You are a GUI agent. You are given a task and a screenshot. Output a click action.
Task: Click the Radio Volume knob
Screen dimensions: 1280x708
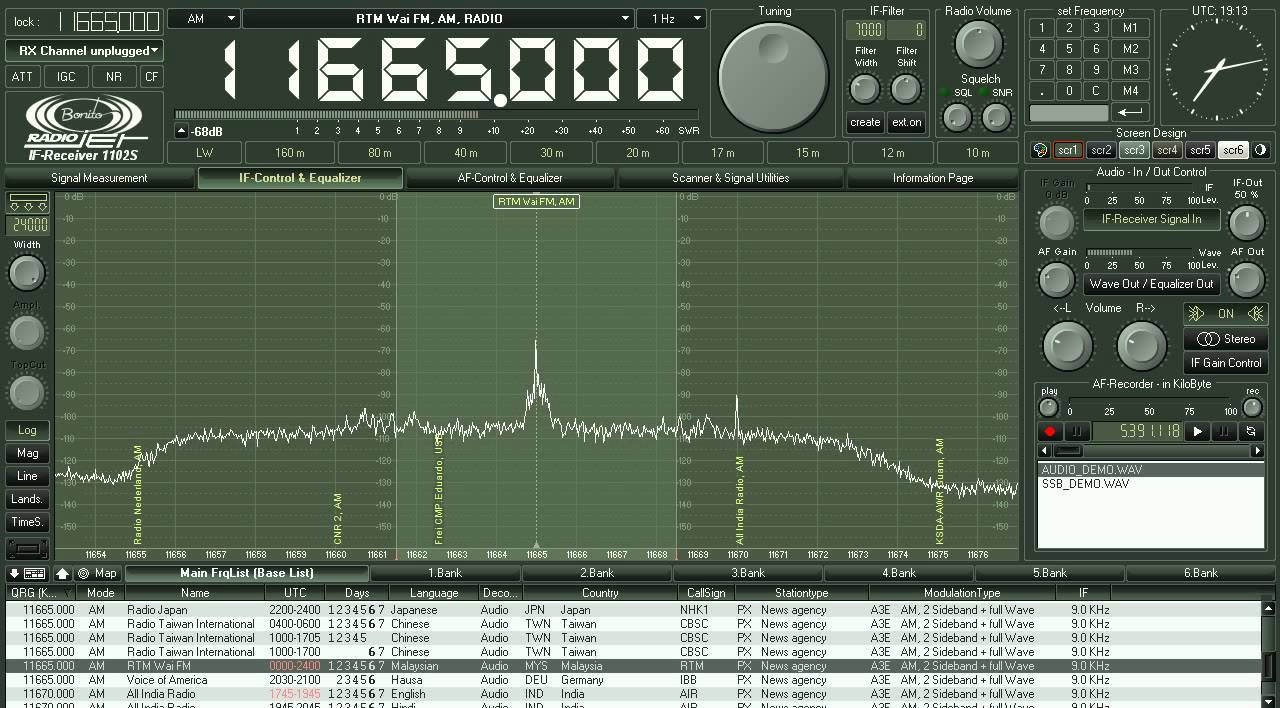[979, 44]
